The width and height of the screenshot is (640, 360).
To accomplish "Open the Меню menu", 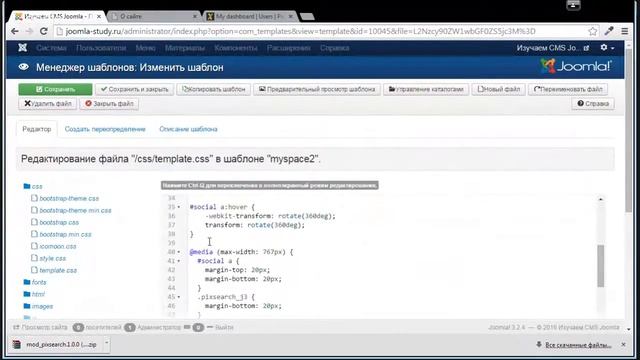I will pyautogui.click(x=145, y=48).
